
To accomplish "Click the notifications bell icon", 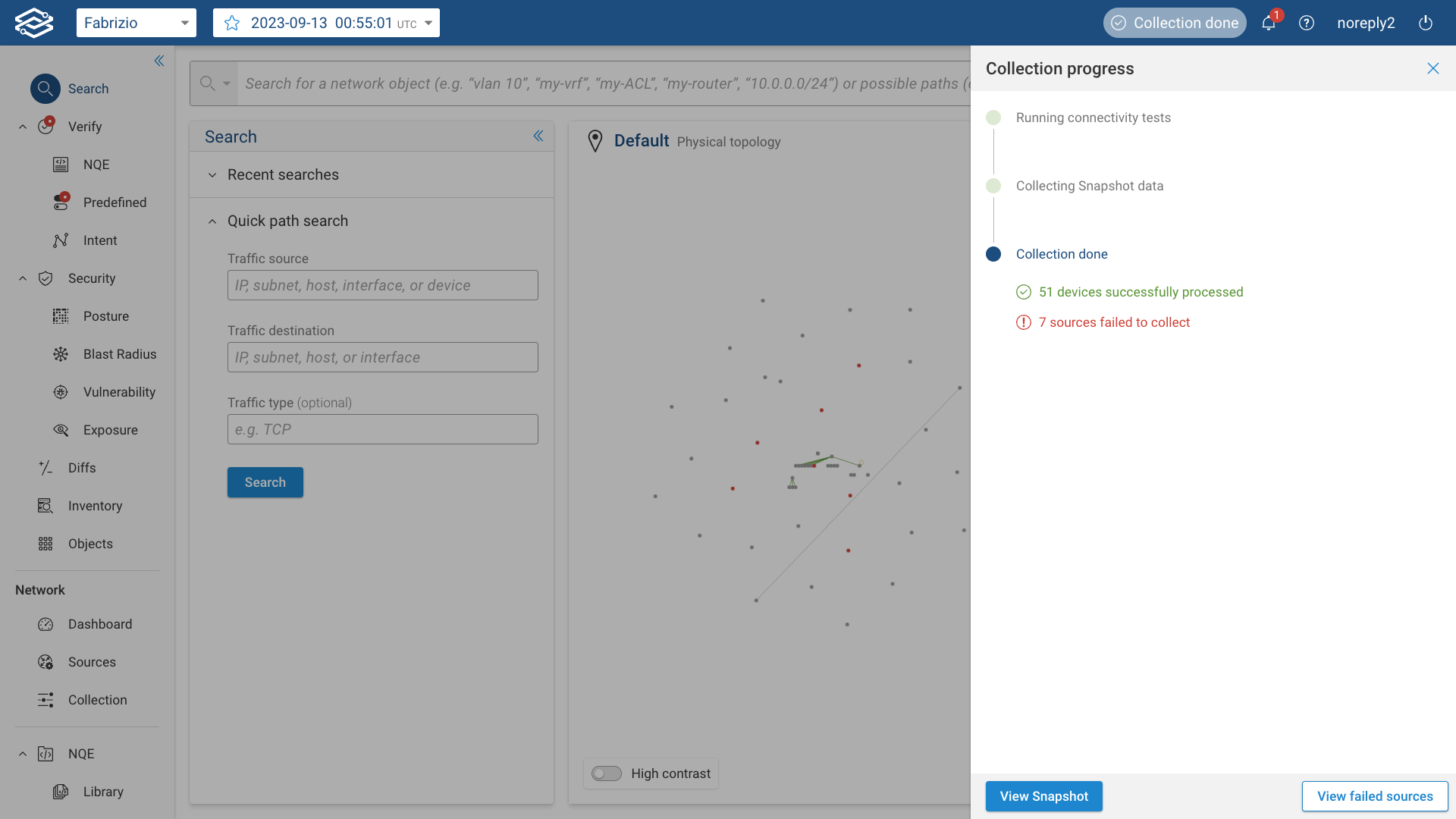I will pos(1268,23).
